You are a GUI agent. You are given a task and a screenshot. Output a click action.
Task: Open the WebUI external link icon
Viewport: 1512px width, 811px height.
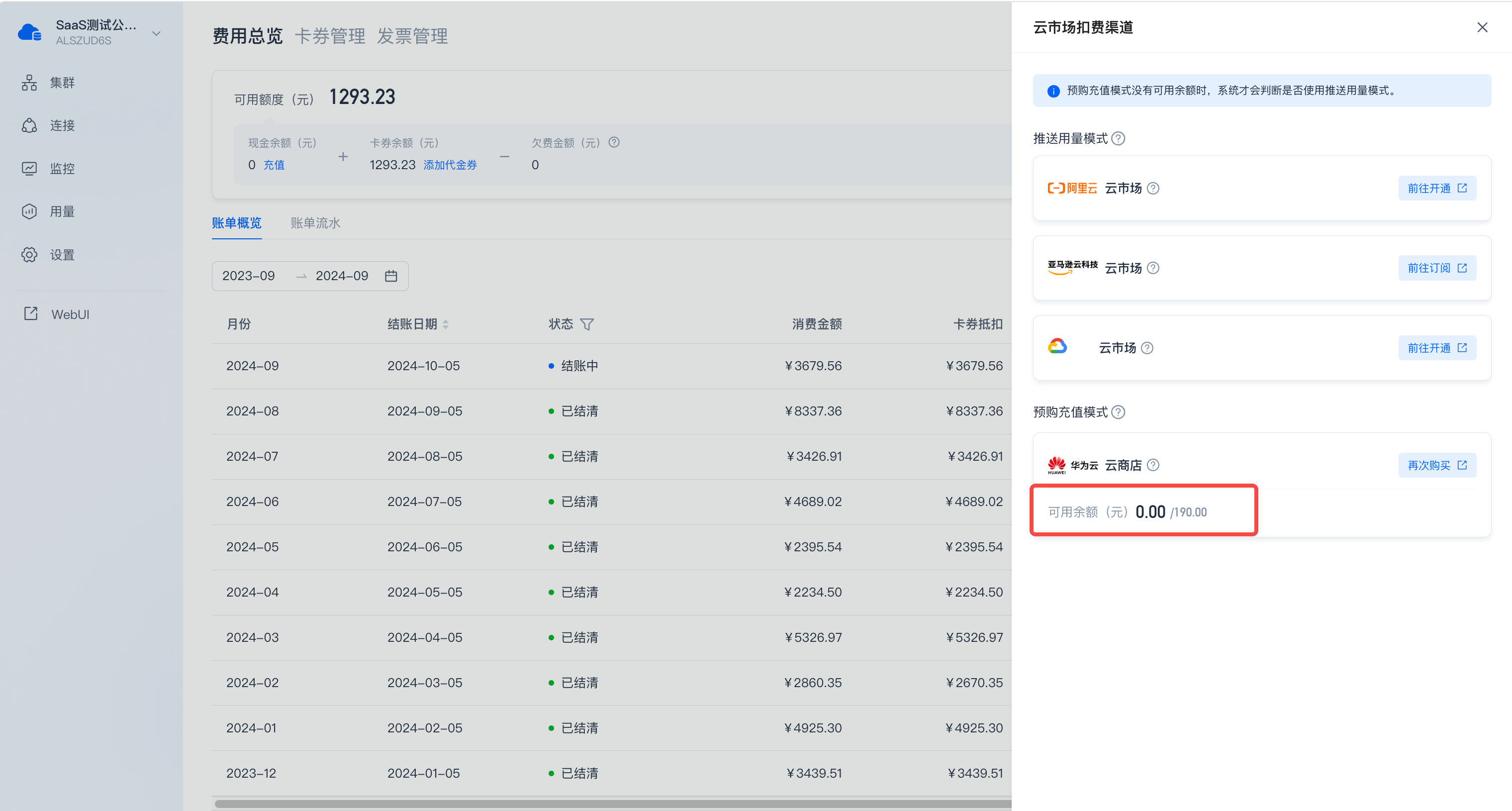[x=30, y=313]
